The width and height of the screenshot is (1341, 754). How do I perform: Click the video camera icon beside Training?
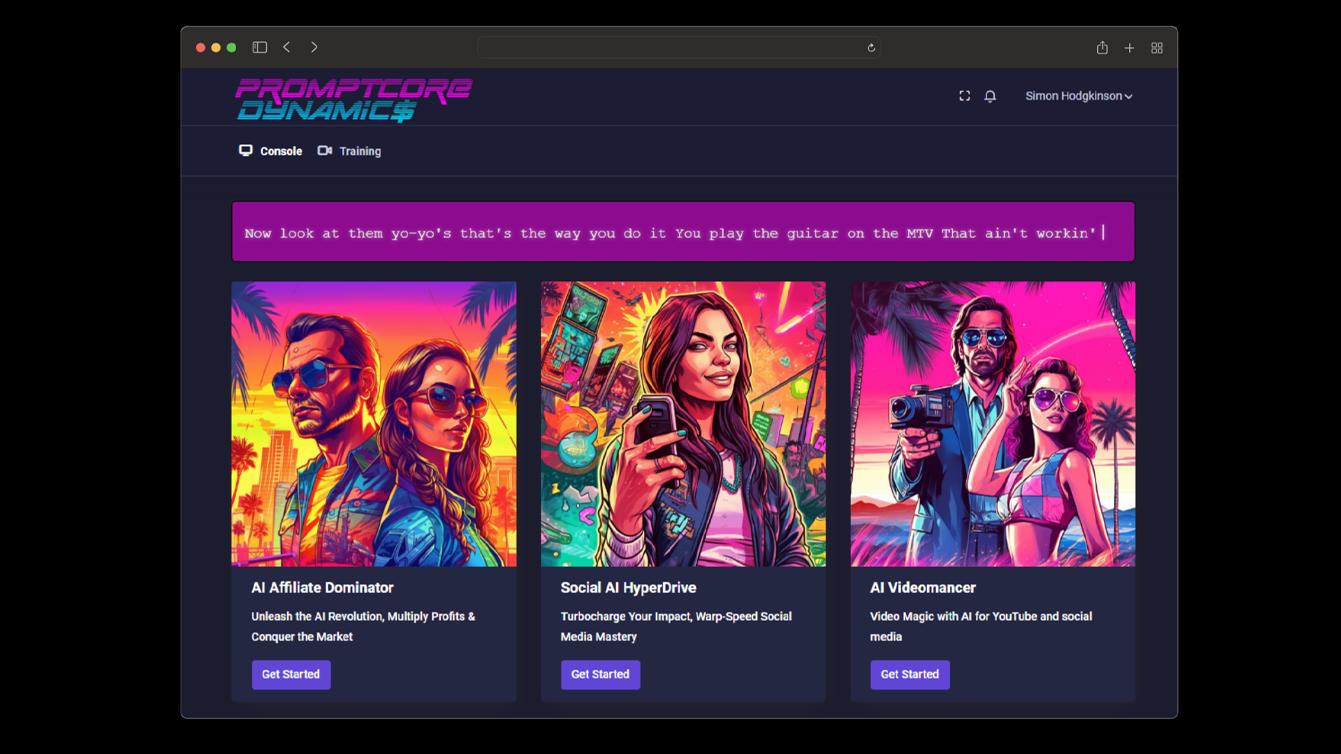324,150
